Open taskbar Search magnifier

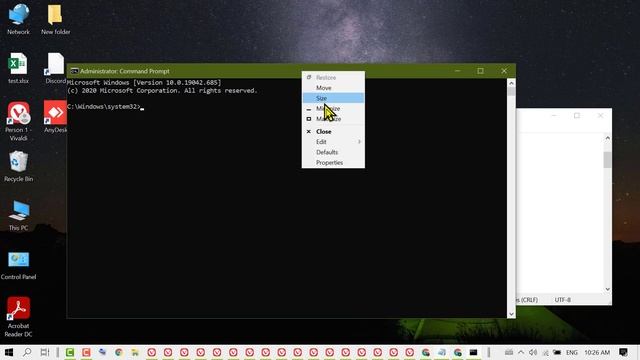pyautogui.click(x=27, y=352)
